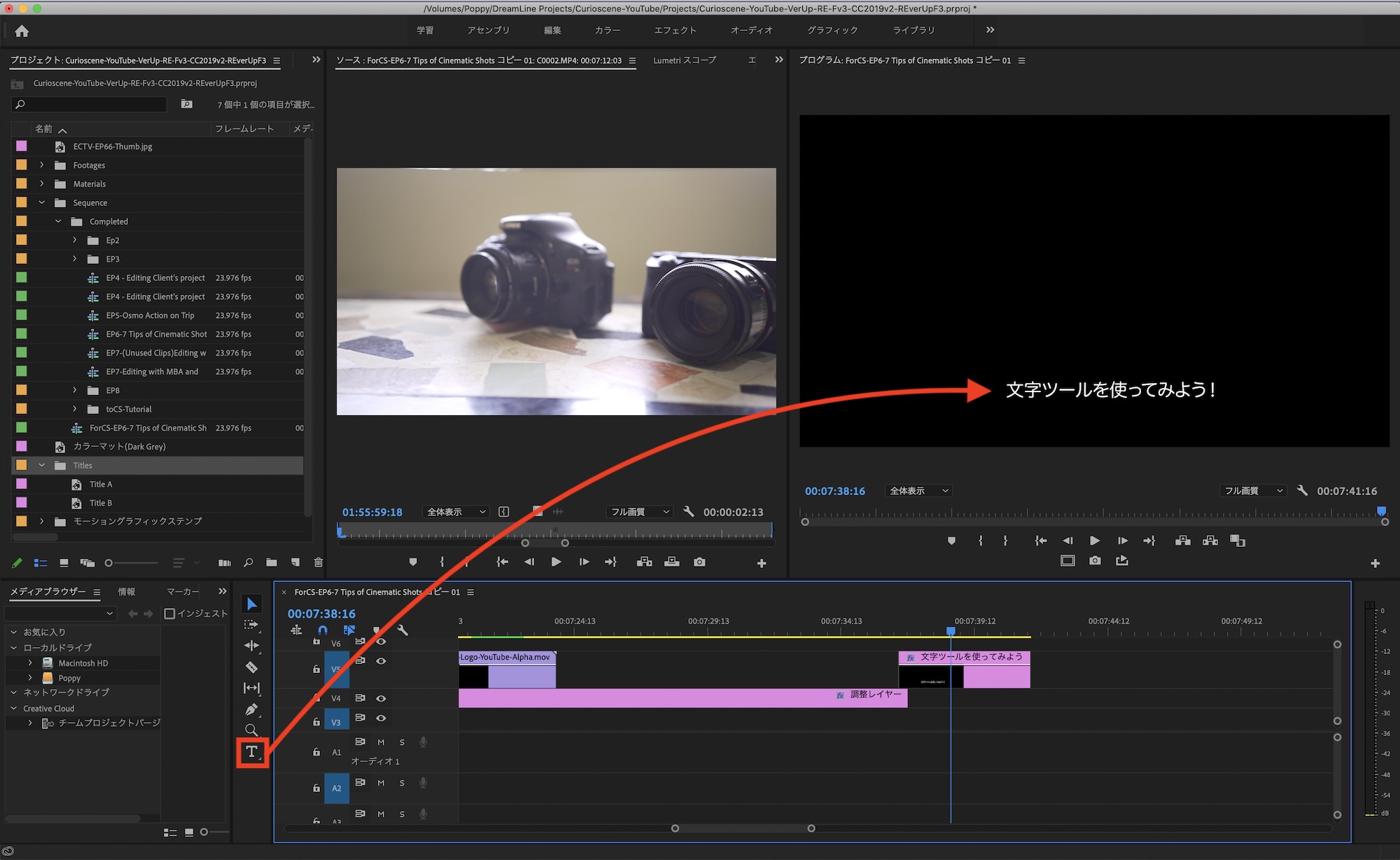Screen dimensions: 1400x860
Task: Play the Program monitor sequence
Action: [x=1095, y=541]
